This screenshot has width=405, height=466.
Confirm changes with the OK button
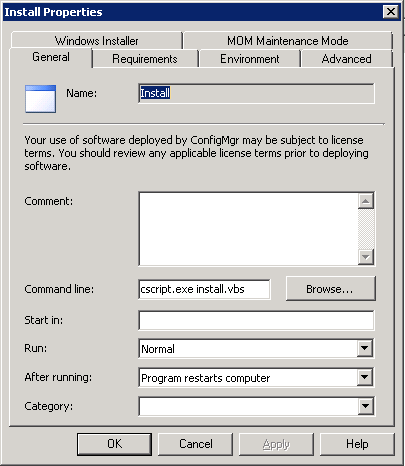click(x=114, y=444)
